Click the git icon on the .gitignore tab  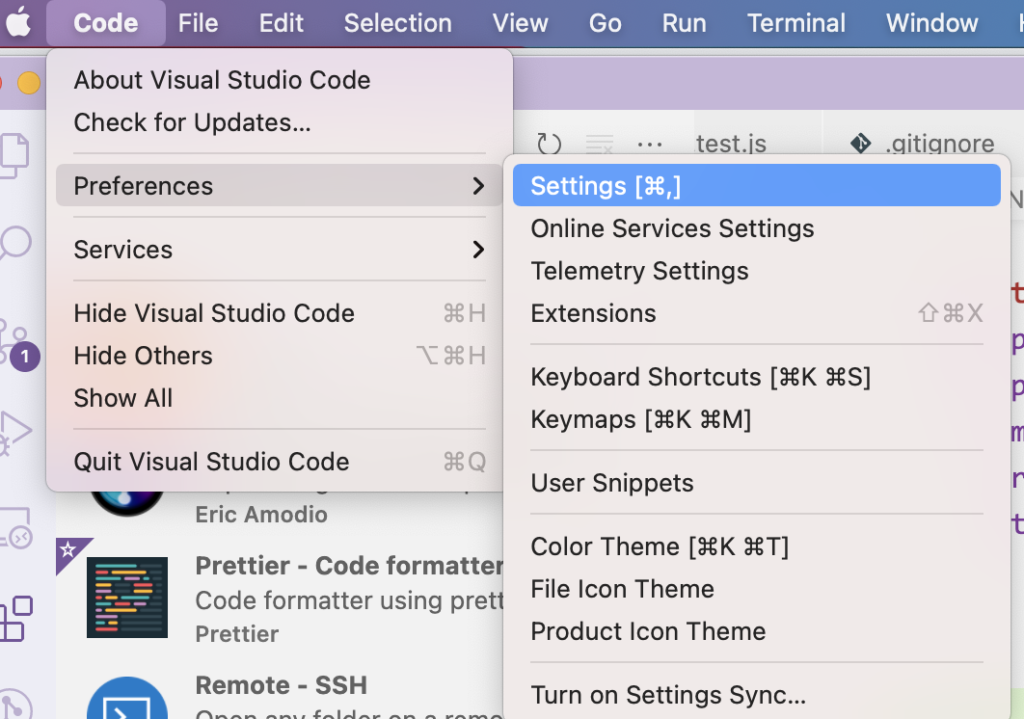[861, 143]
